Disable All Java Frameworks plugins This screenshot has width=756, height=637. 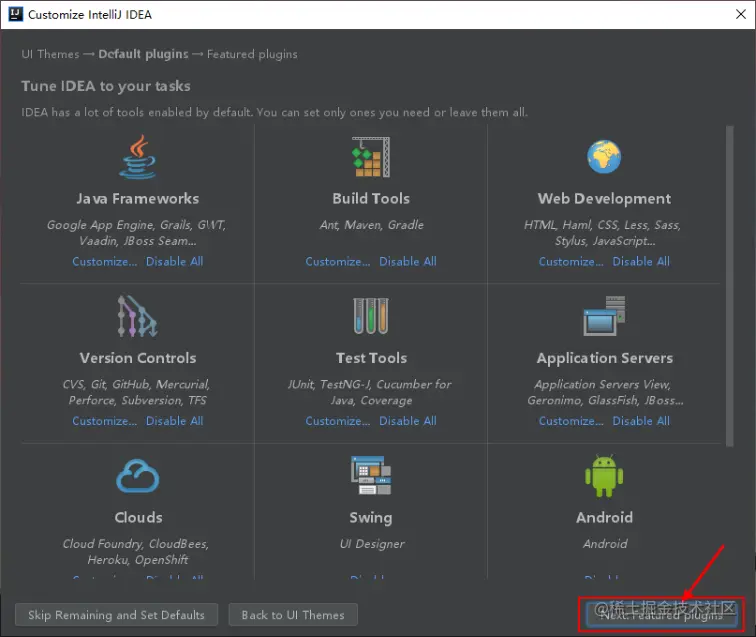tap(175, 261)
